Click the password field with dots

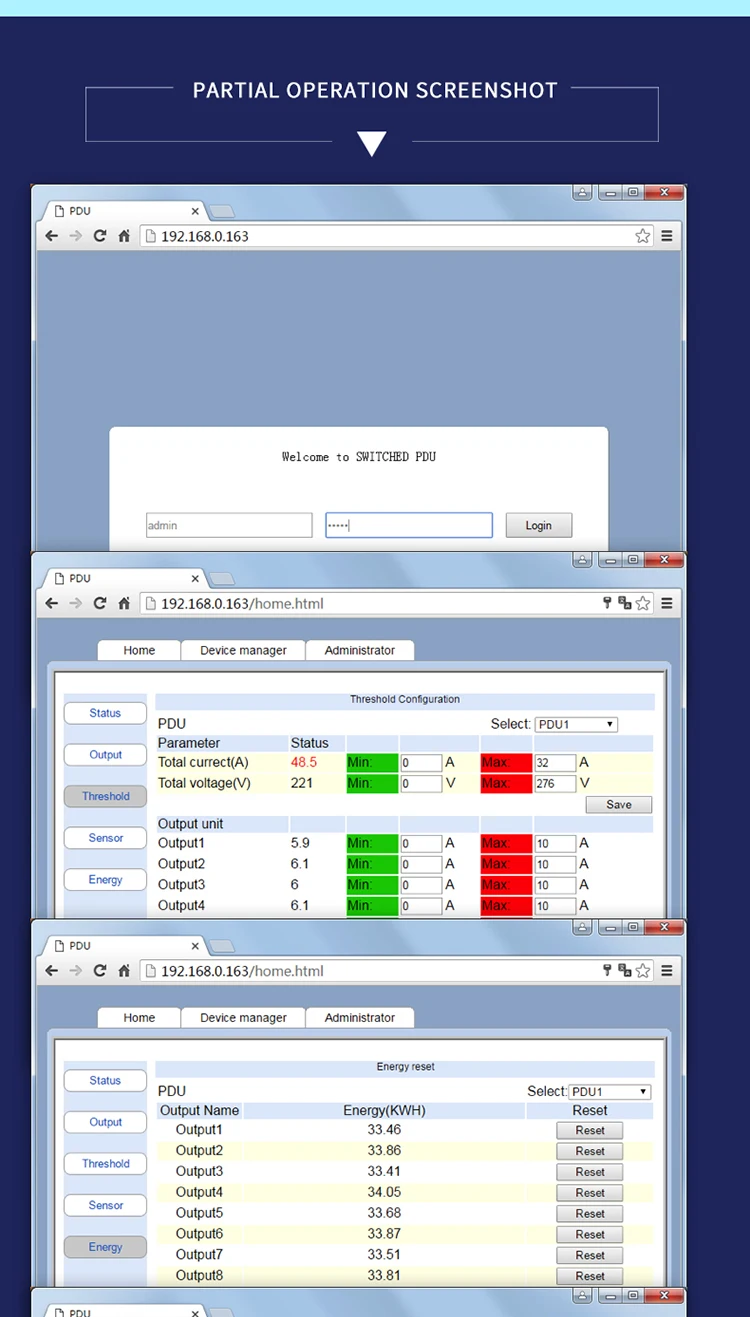tap(409, 525)
